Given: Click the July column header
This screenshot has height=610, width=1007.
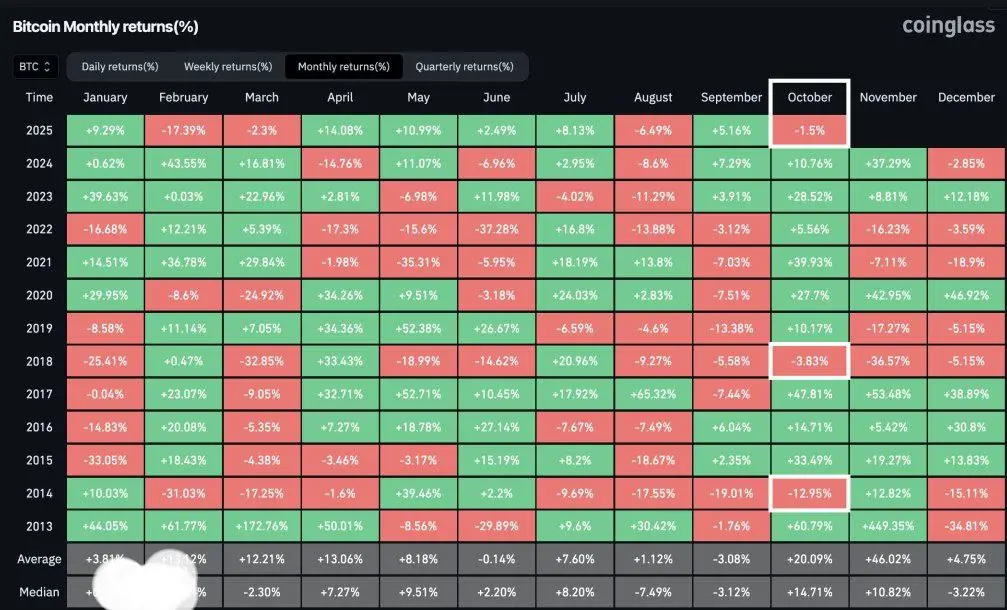Looking at the screenshot, I should pos(575,98).
